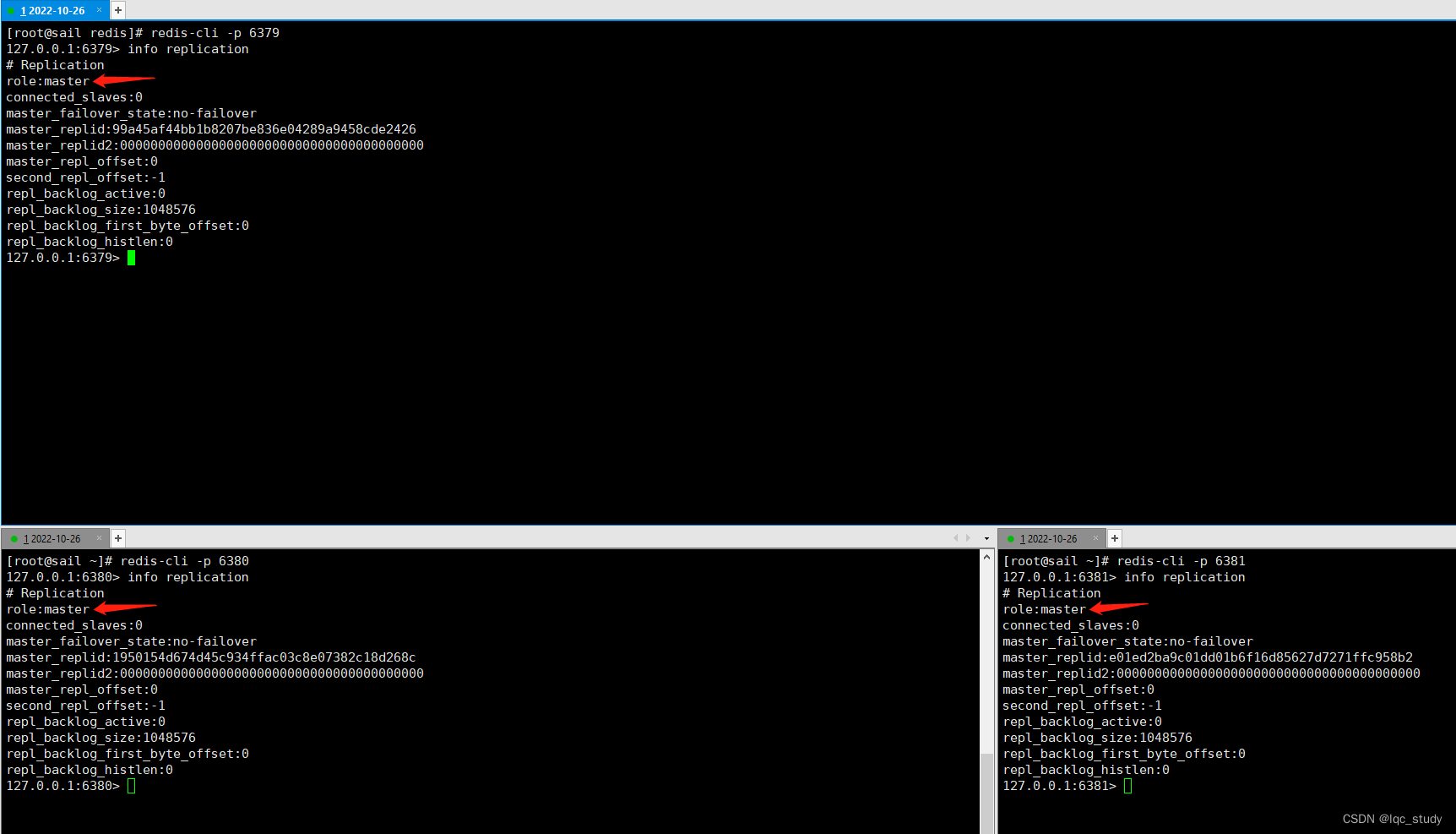Click 'repl_backlog_first_byte_offset:0' in 6380 terminal
Screen dimensions: 1456x834
(x=128, y=754)
